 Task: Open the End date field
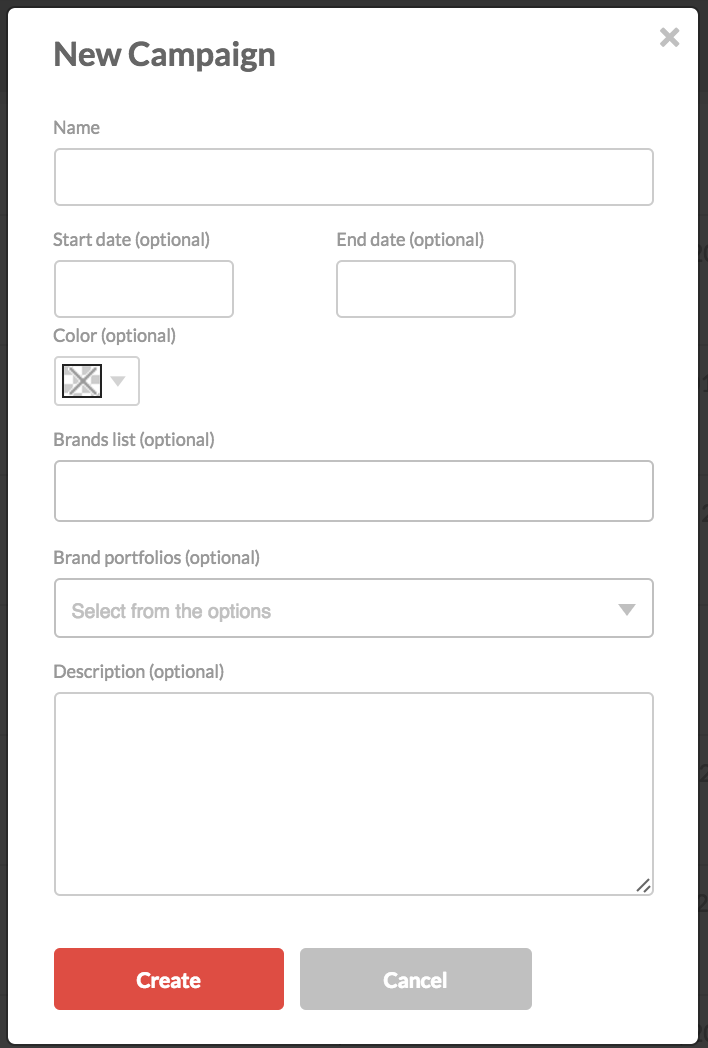pos(426,289)
